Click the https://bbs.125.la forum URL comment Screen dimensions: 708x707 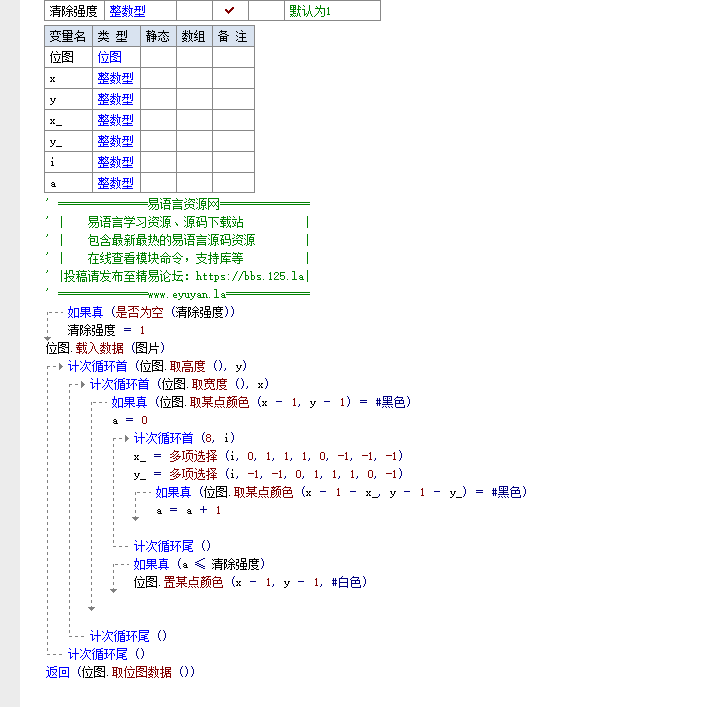[250, 276]
